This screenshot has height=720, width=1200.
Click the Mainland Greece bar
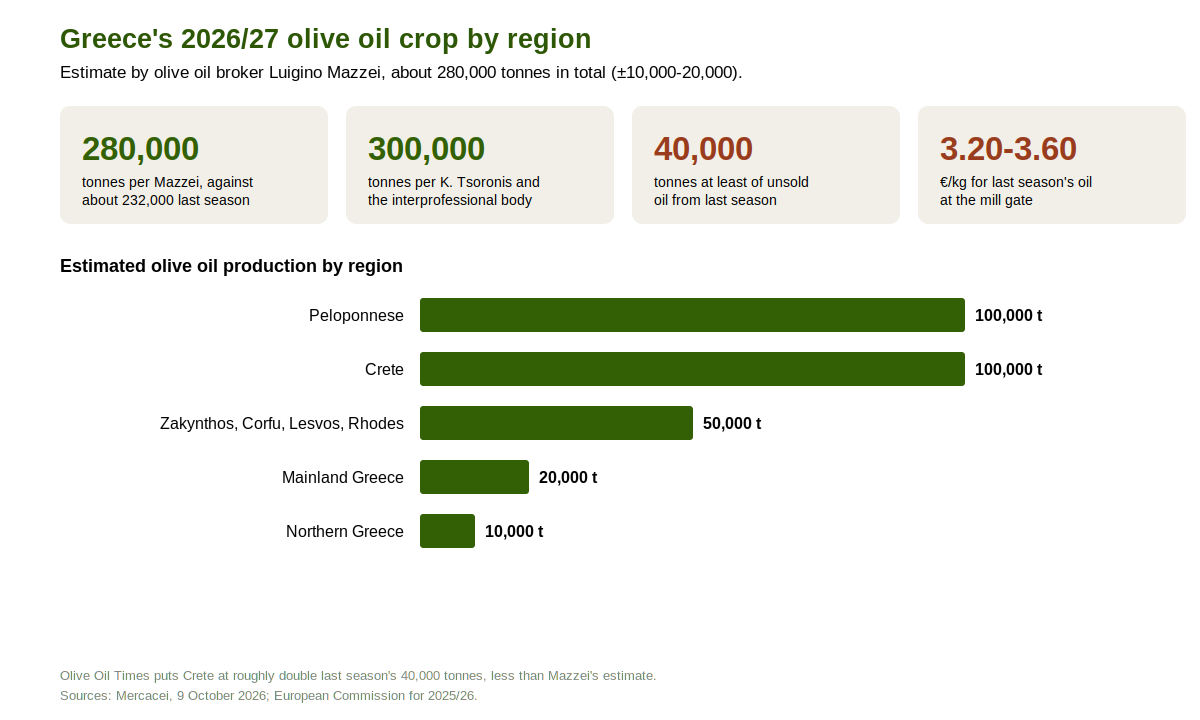[x=474, y=477]
